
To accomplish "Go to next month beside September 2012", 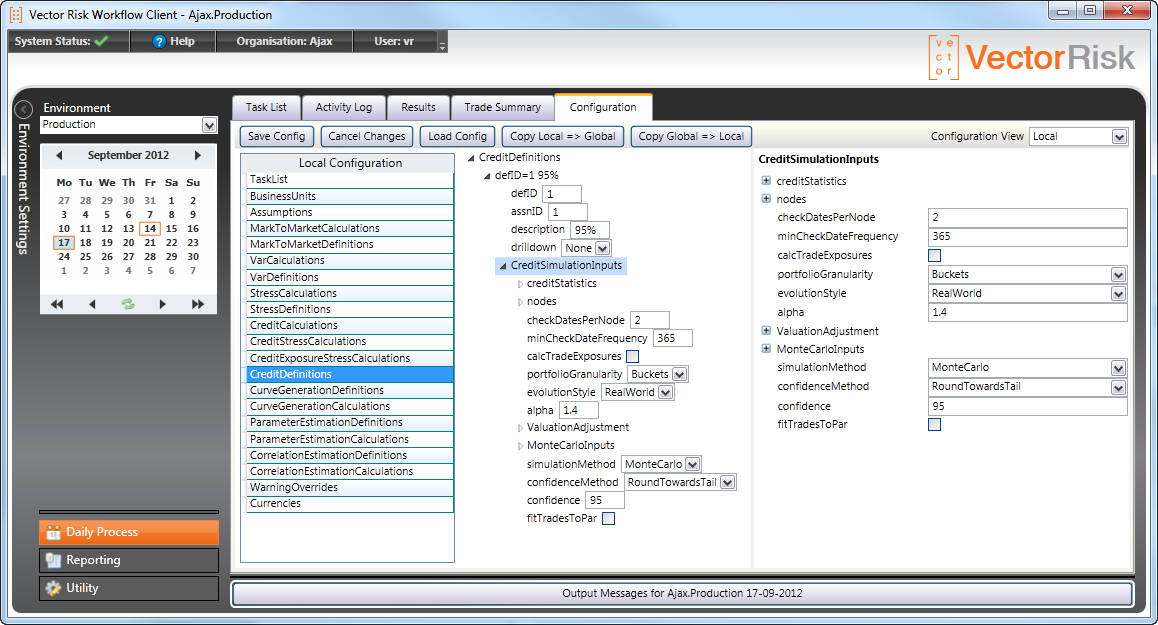I will [x=197, y=155].
